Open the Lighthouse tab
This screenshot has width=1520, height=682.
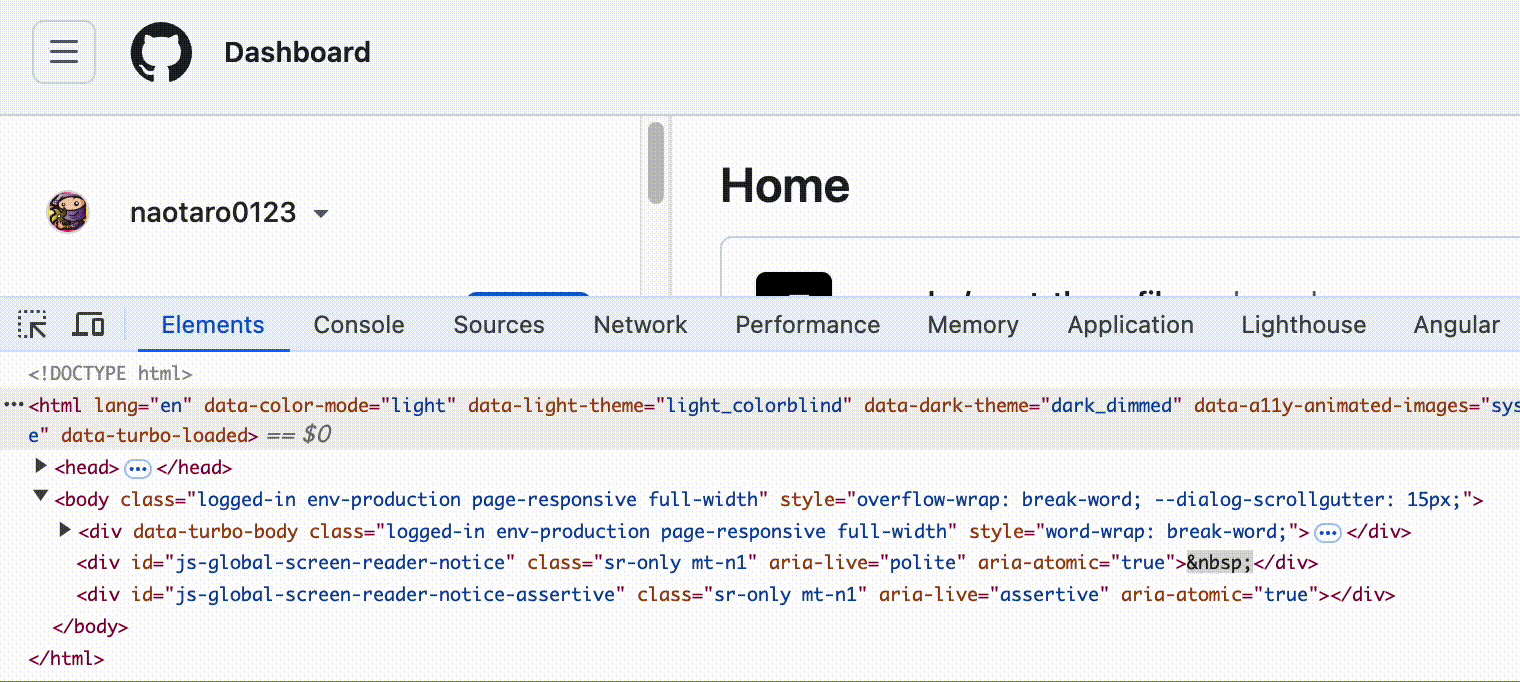pos(1303,325)
